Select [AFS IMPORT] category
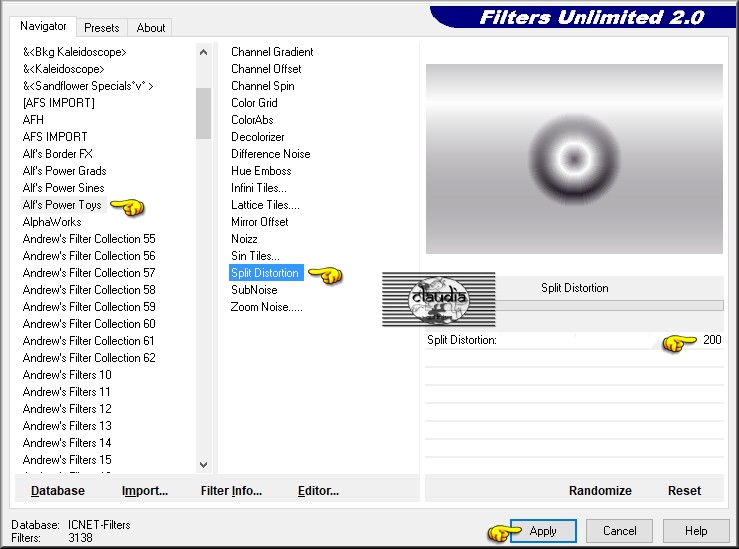739x549 pixels. point(58,103)
